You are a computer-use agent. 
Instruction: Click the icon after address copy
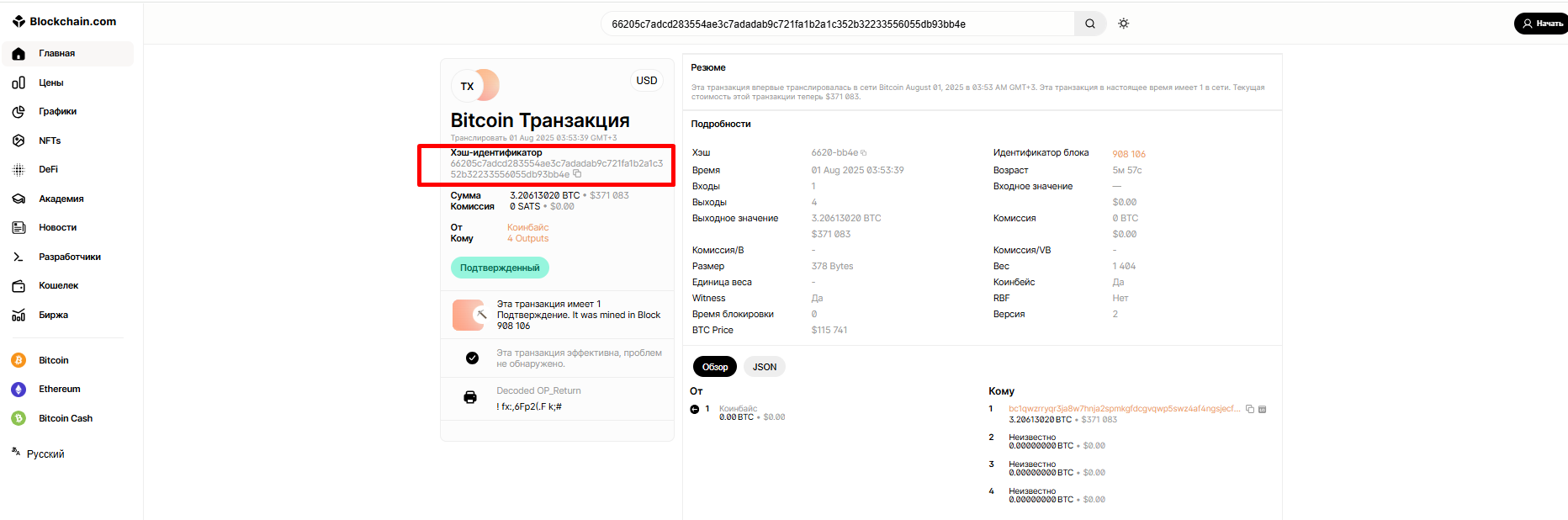click(x=1262, y=409)
